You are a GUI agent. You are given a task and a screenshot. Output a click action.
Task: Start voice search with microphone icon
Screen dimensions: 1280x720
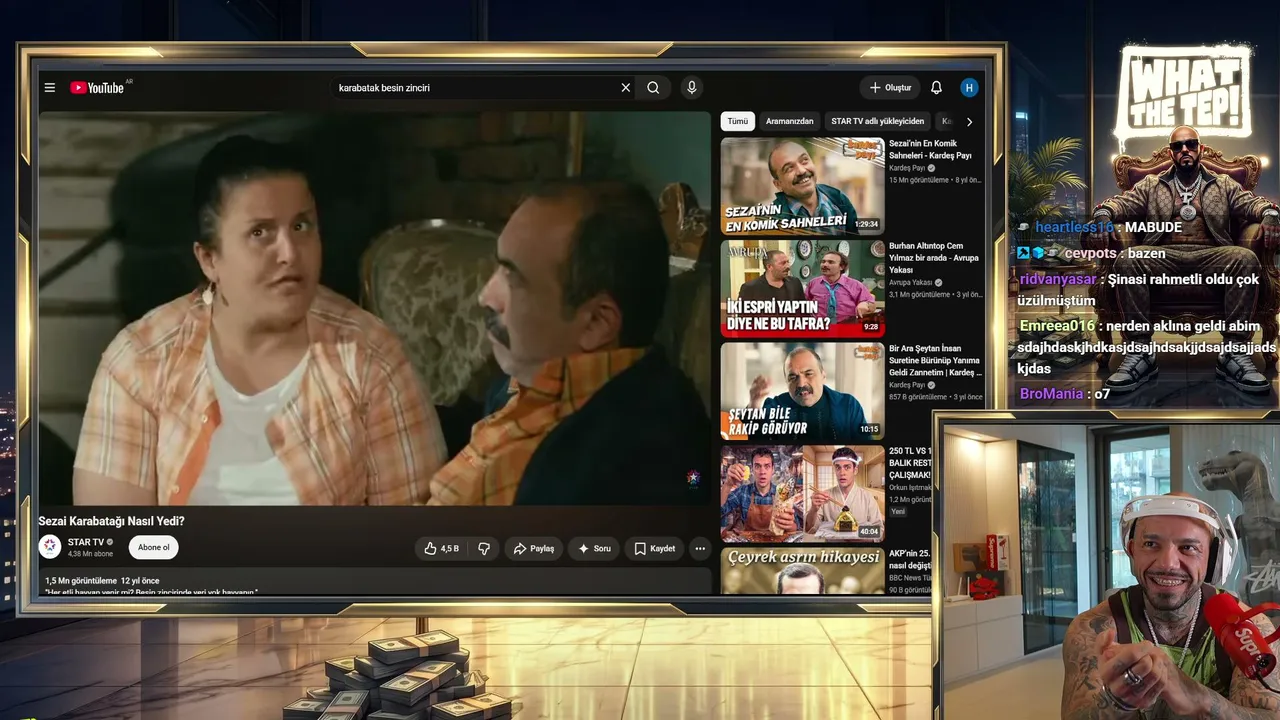691,88
